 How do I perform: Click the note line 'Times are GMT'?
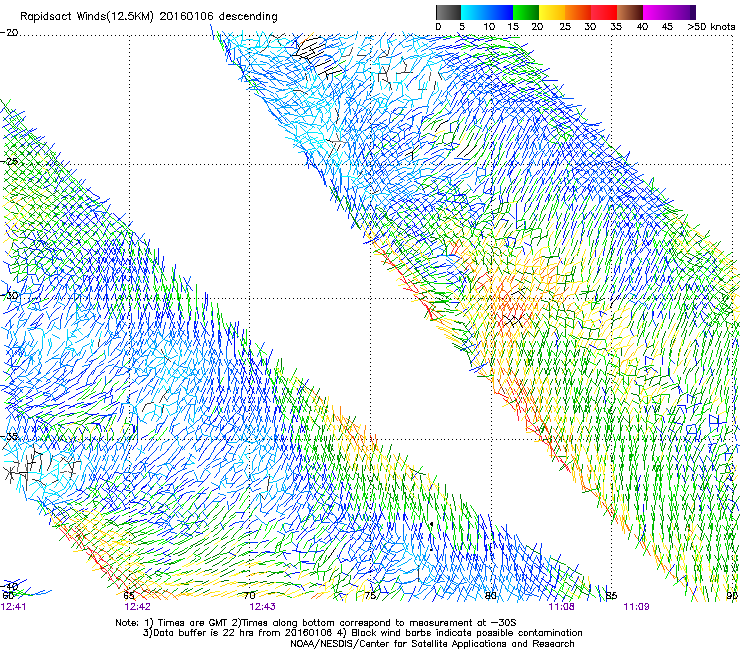click(193, 623)
